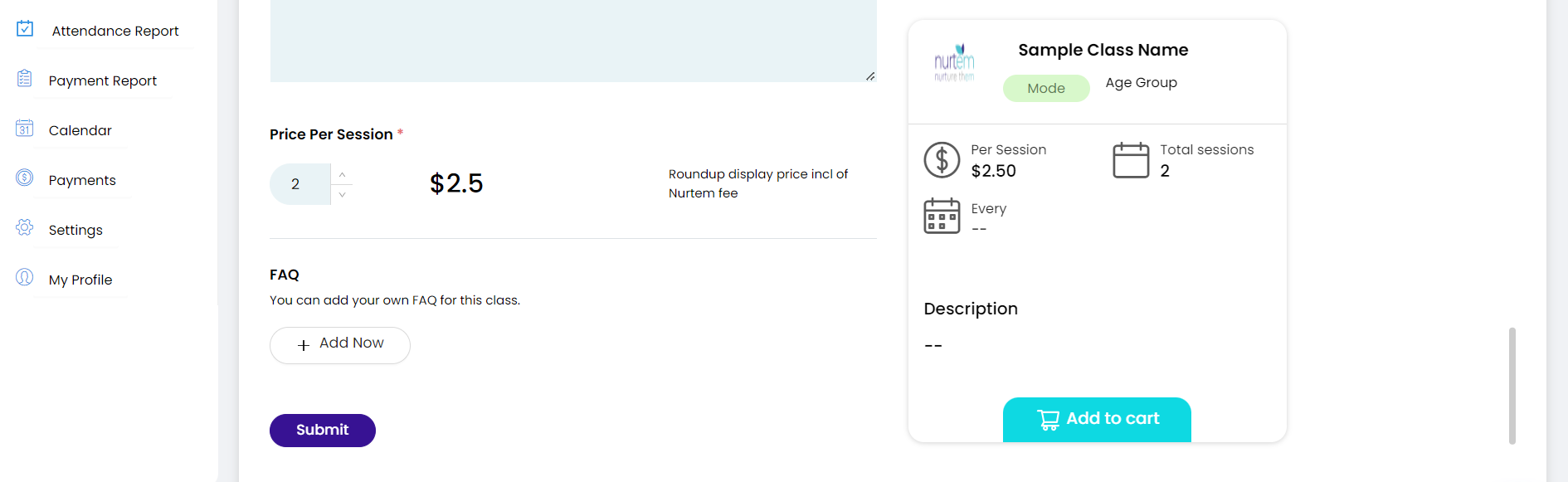1568x482 pixels.
Task: Click the Nurtem logo thumbnail
Action: coord(954,62)
